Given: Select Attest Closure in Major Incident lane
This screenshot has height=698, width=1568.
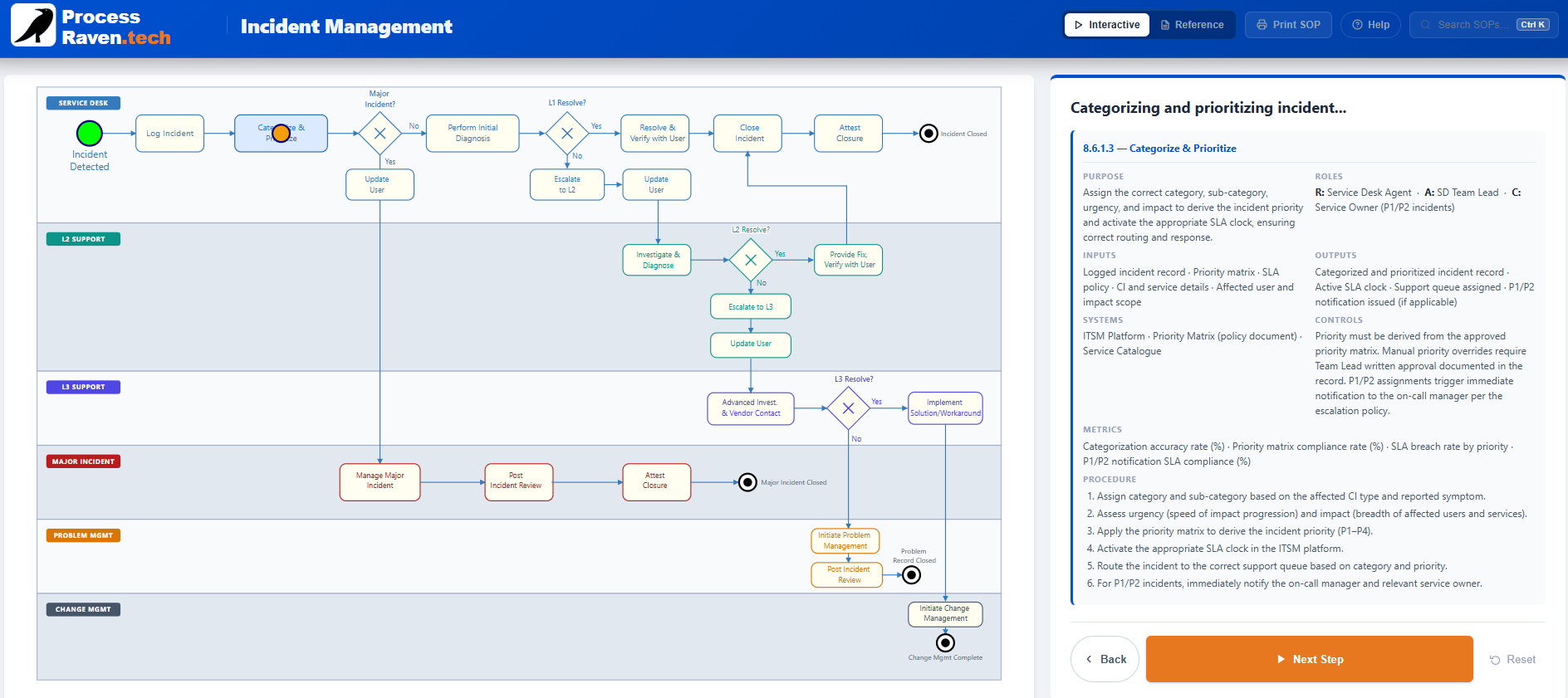Looking at the screenshot, I should tap(657, 481).
